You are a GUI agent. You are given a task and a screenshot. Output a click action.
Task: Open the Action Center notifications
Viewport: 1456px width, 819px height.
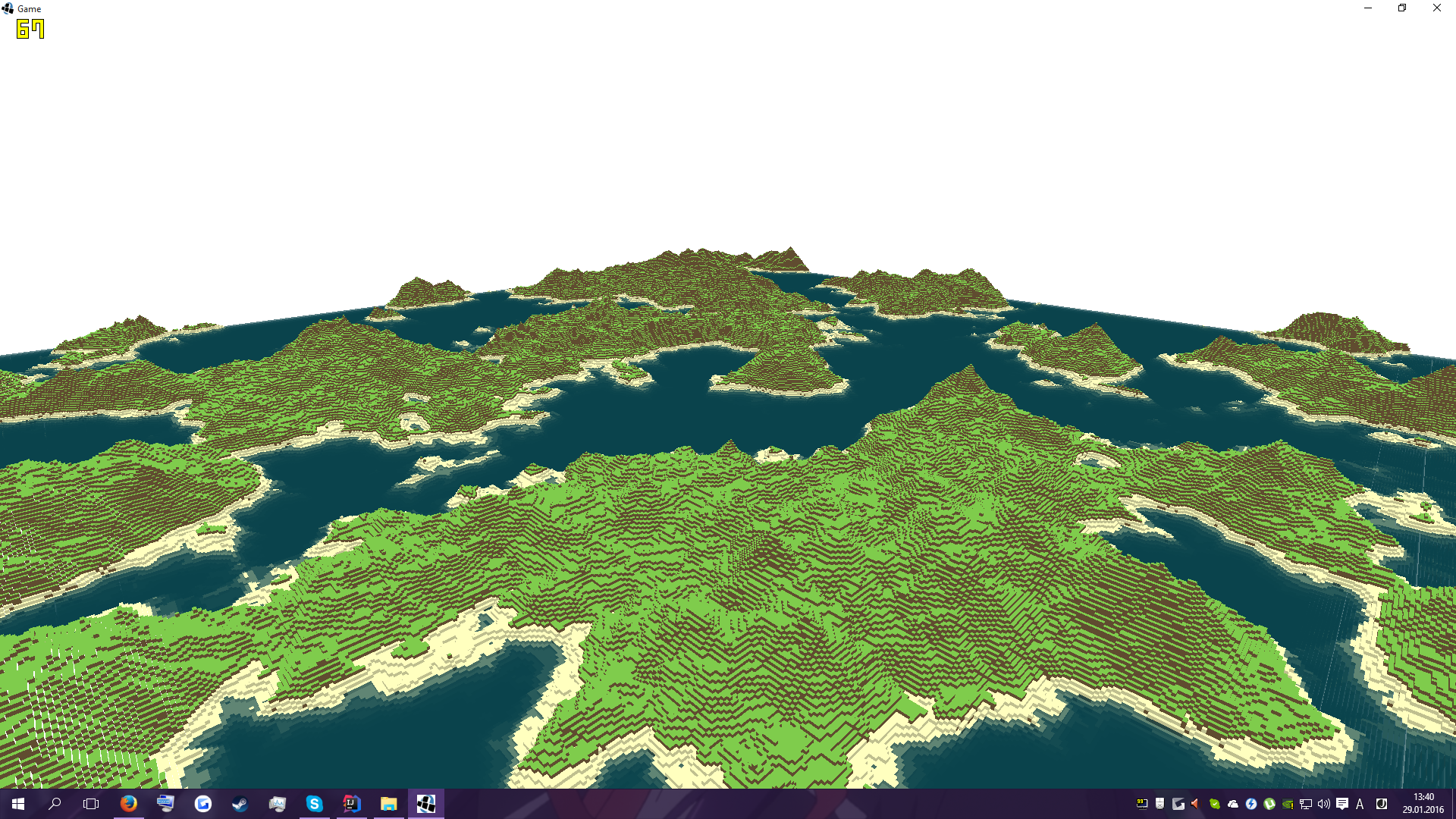coord(1342,804)
